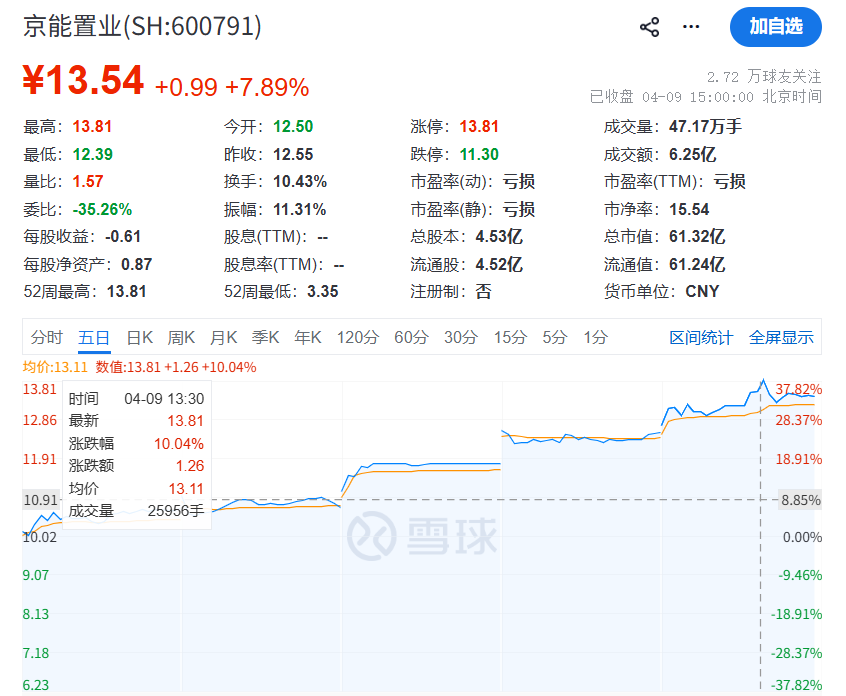846x696 pixels.
Task: Click the 加自选 button to add to watchlist
Action: point(776,27)
